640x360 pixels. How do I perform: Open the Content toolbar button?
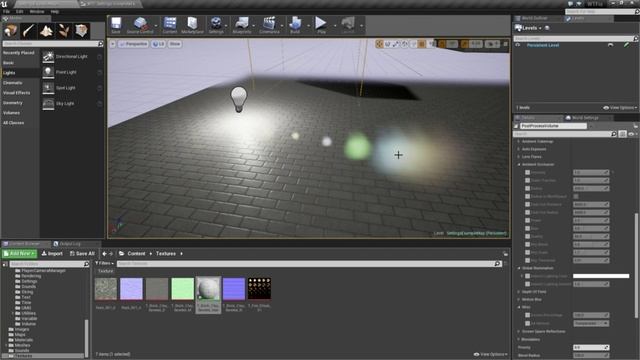tap(170, 25)
